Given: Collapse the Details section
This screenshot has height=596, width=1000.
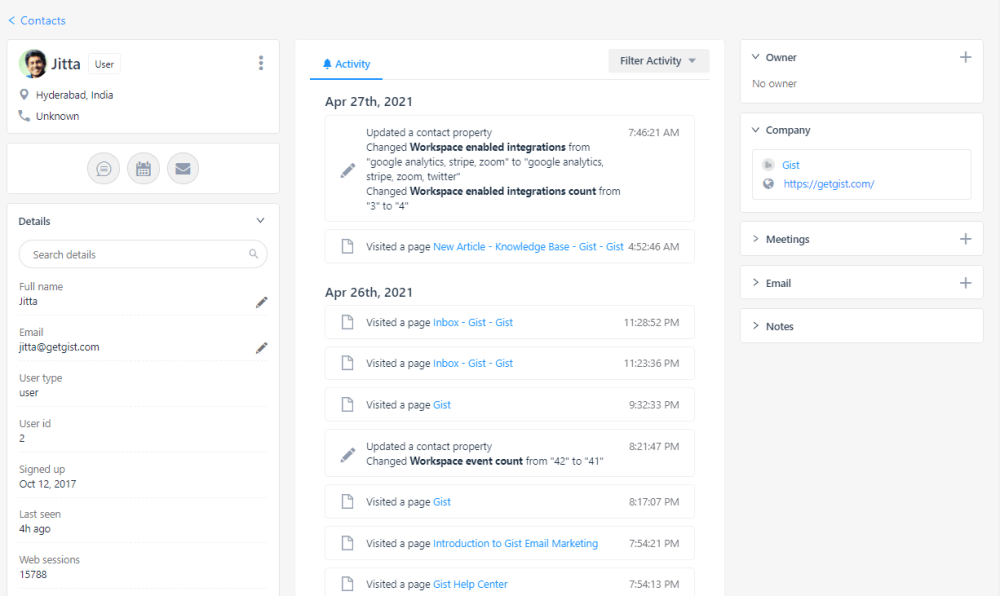Looking at the screenshot, I should click(260, 221).
